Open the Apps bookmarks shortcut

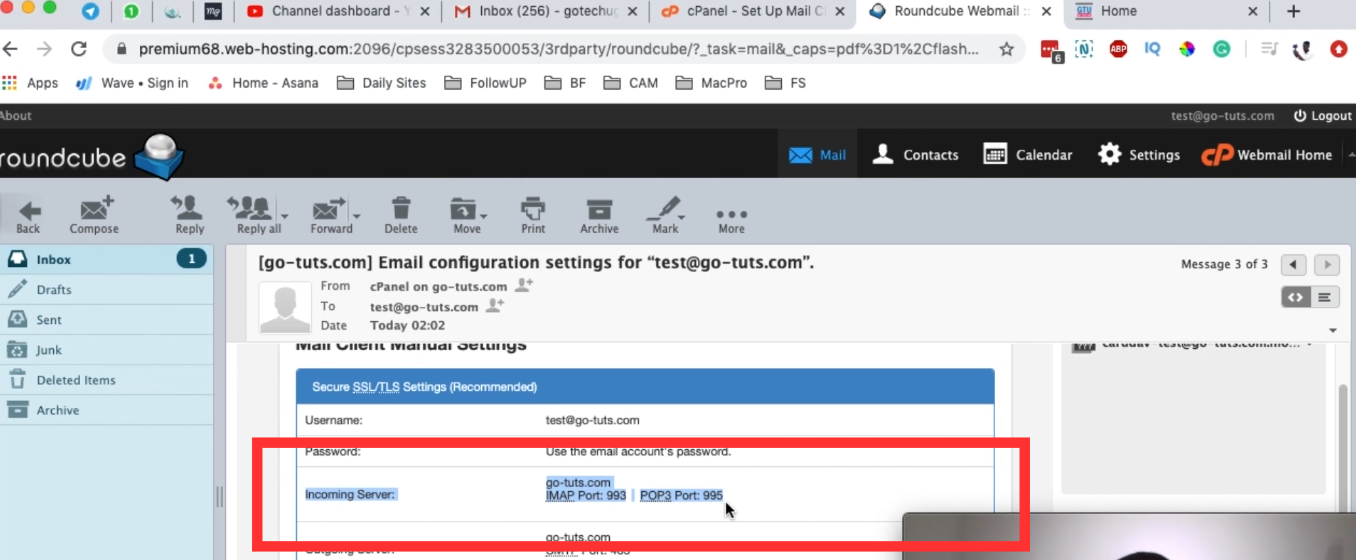(30, 83)
